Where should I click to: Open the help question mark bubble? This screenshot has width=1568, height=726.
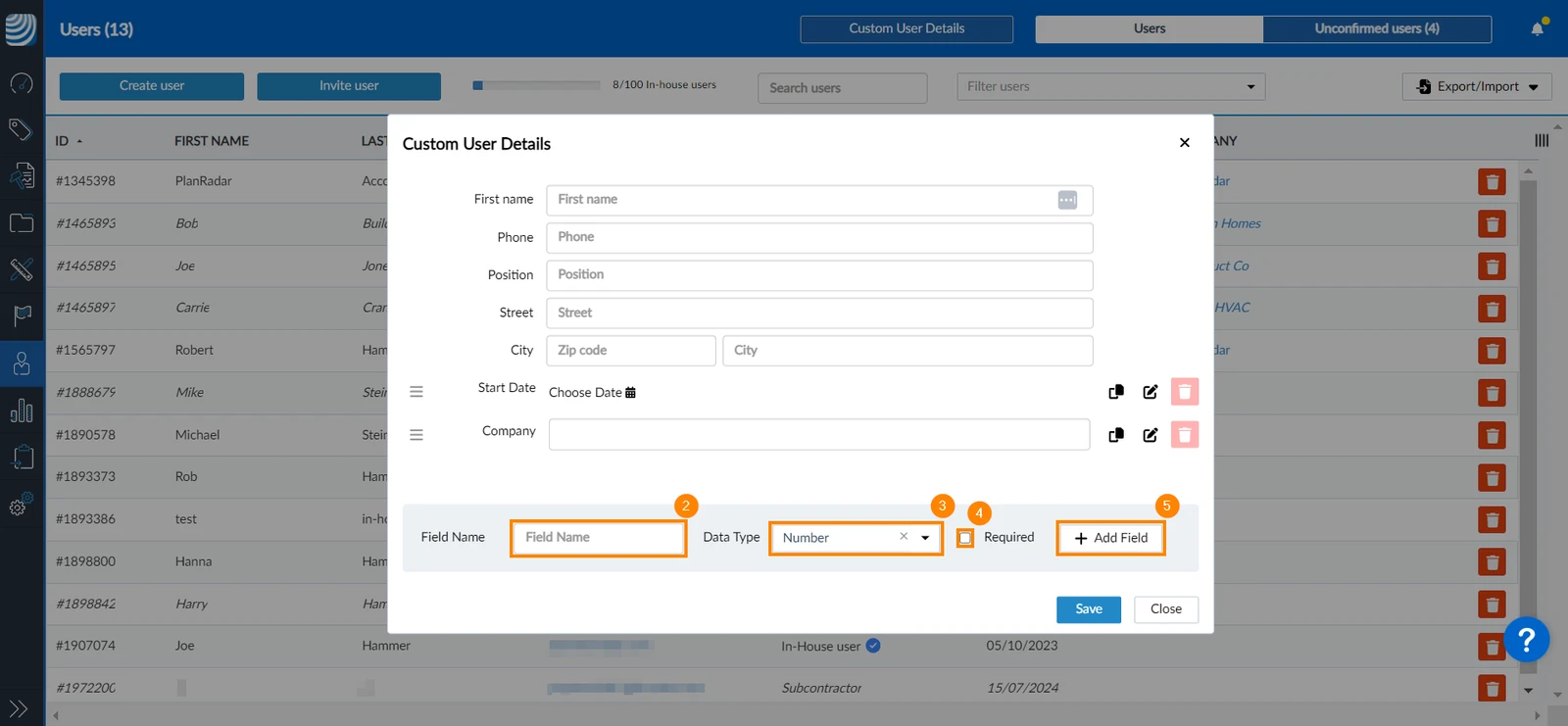click(x=1526, y=641)
